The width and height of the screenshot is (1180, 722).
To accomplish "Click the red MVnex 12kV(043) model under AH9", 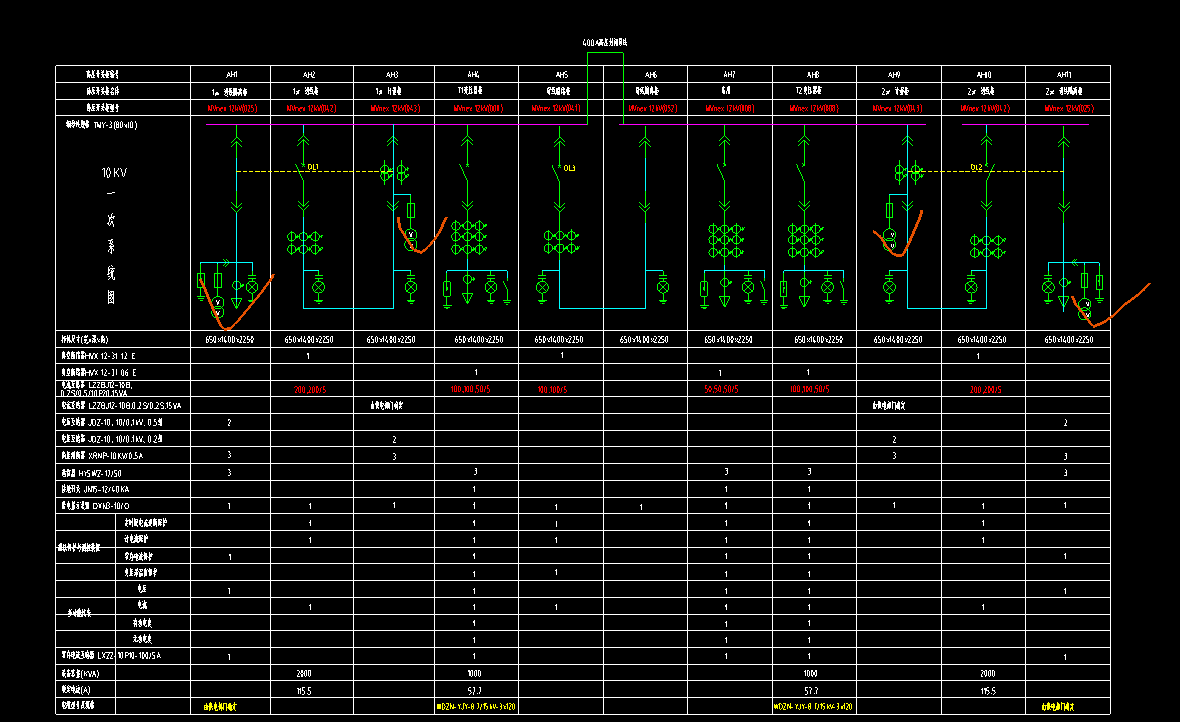I will [x=898, y=108].
